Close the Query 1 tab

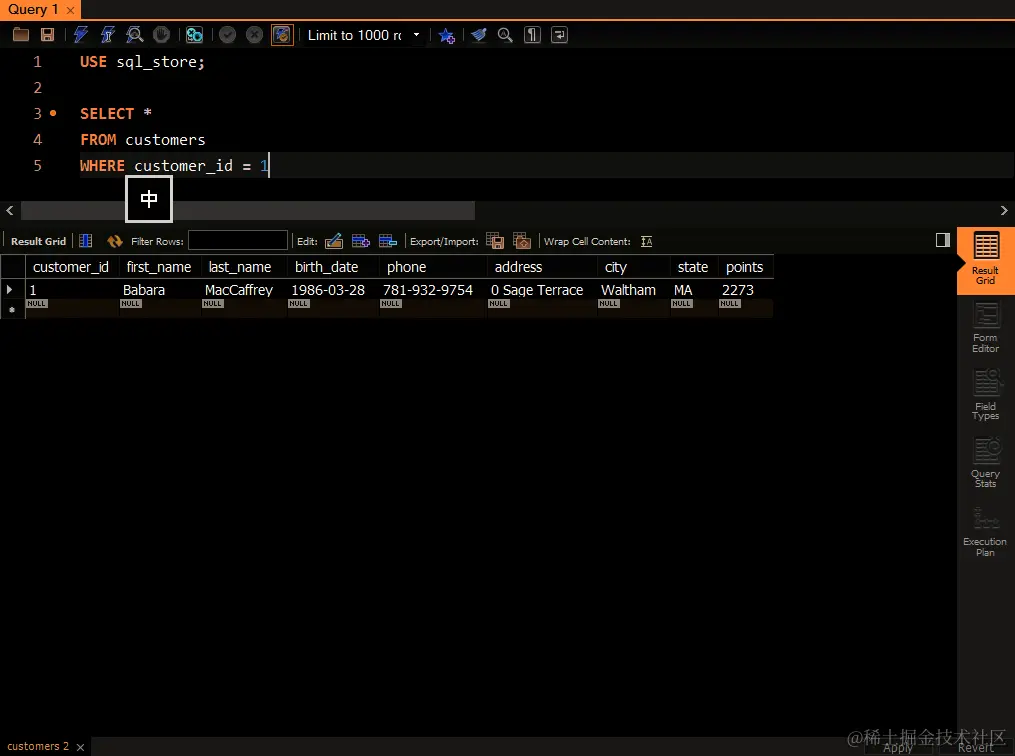70,10
